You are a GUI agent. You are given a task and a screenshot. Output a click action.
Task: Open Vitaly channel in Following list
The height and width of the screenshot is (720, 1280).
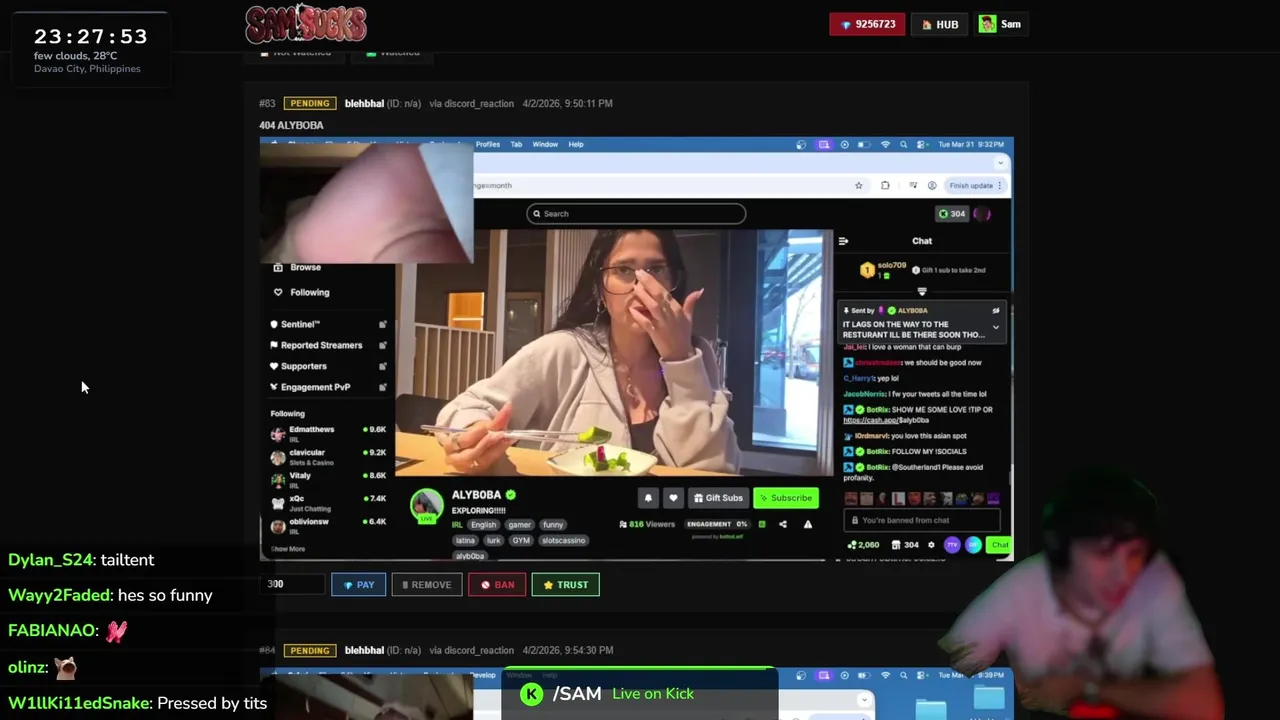coord(328,479)
